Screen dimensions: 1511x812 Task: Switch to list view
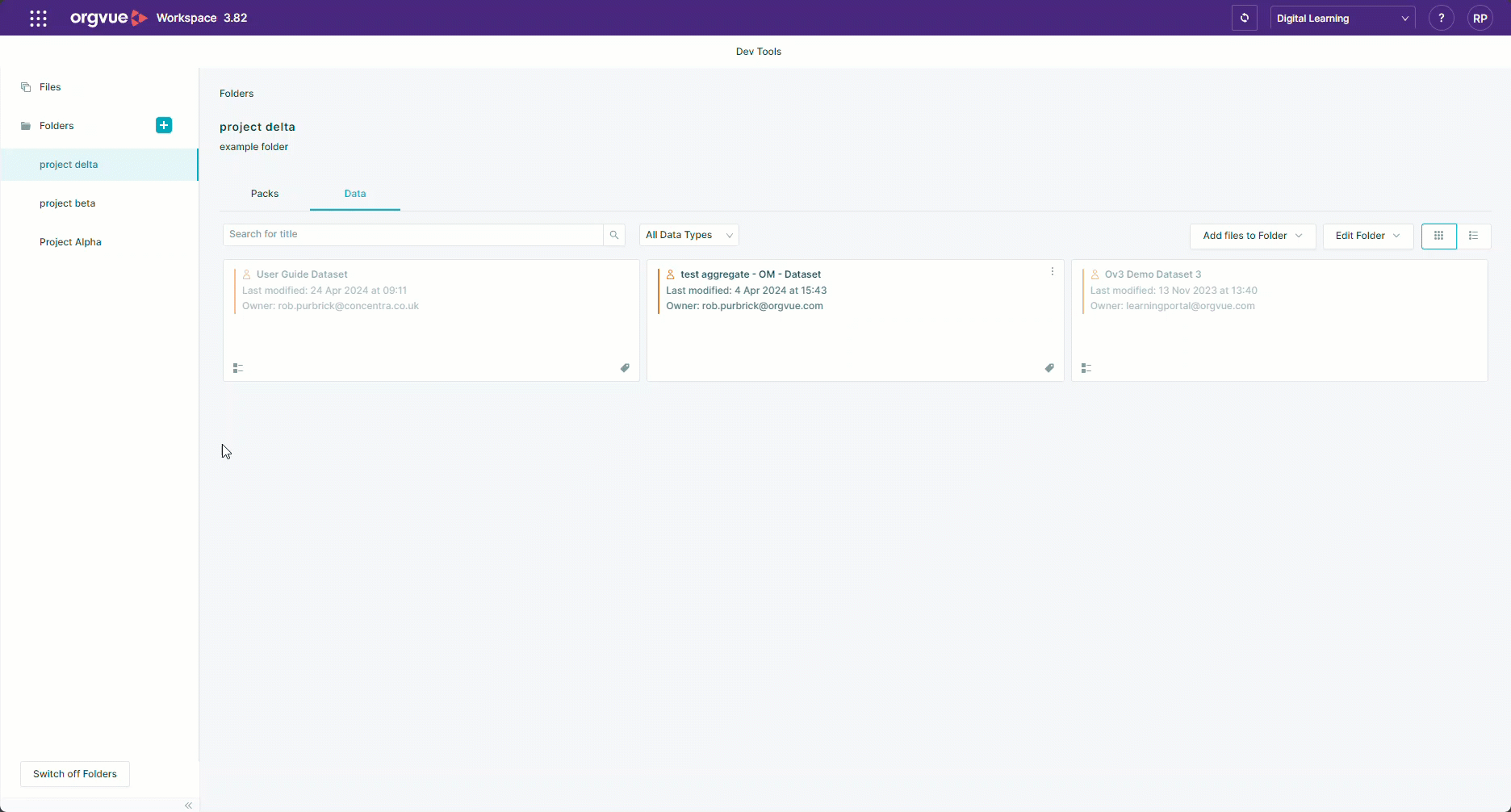[x=1473, y=236]
